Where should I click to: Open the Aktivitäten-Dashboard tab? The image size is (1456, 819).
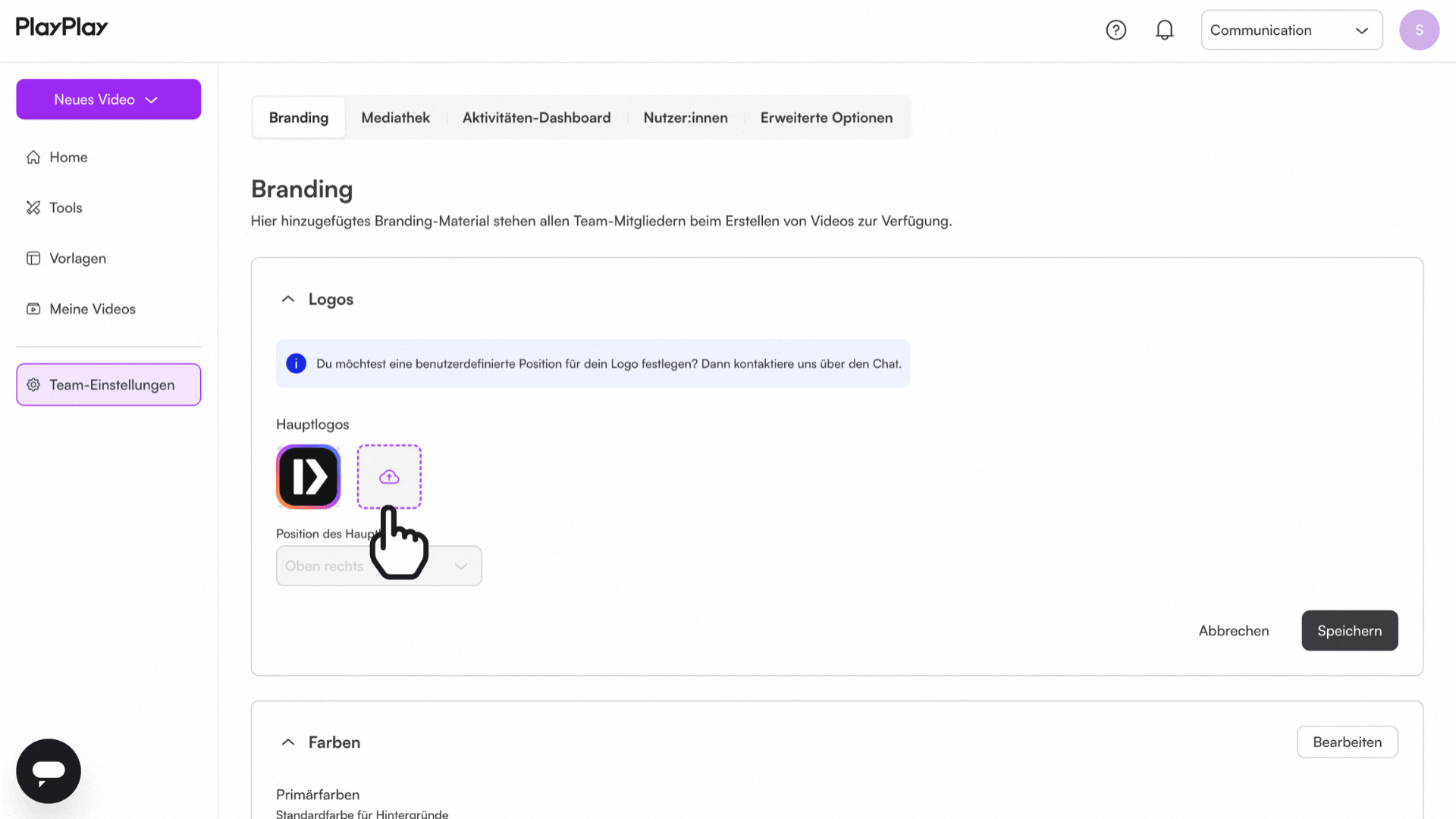coord(536,118)
